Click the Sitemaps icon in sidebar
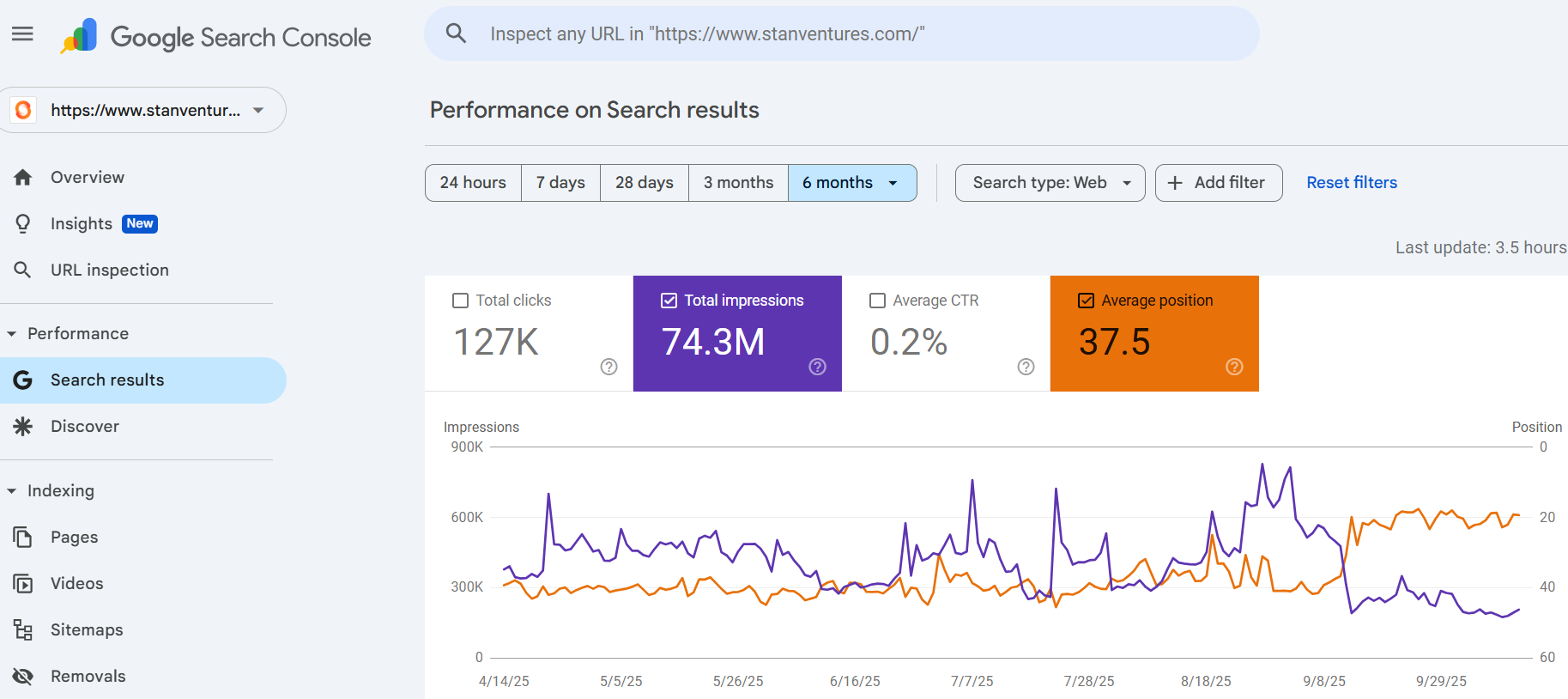 [23, 630]
